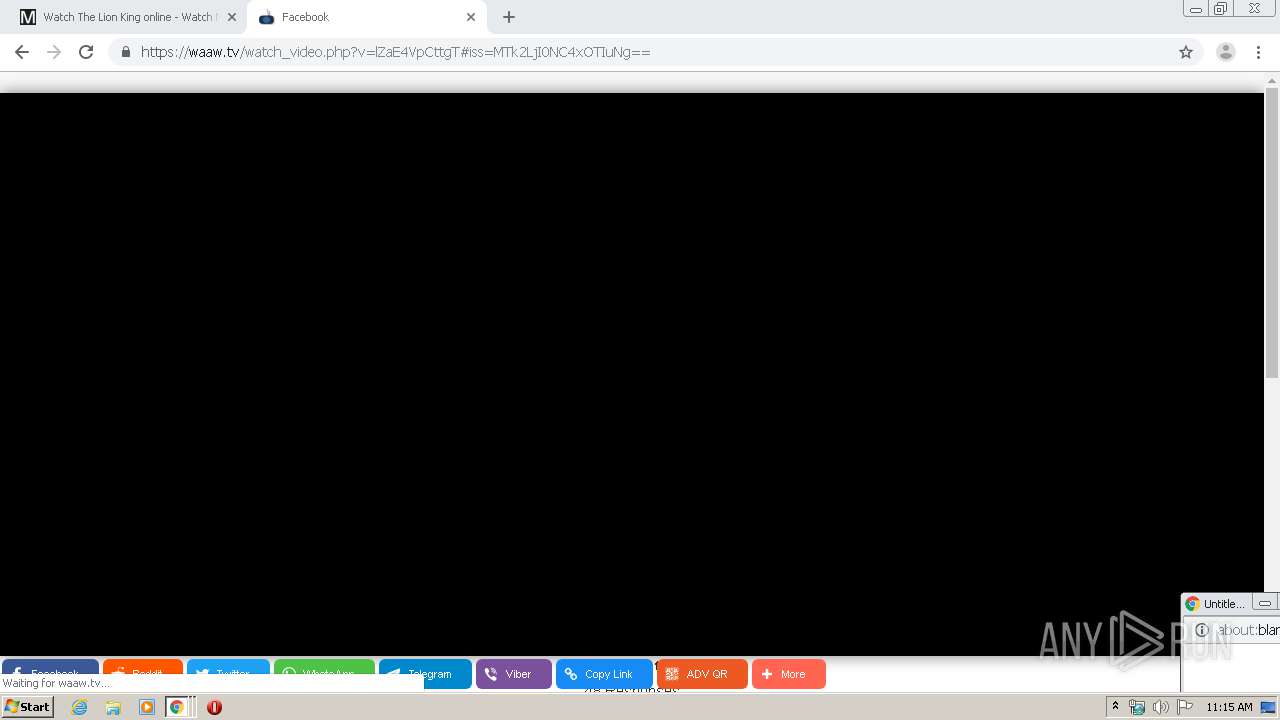The width and height of the screenshot is (1280, 720).
Task: Share via Reddit button
Action: [x=143, y=667]
